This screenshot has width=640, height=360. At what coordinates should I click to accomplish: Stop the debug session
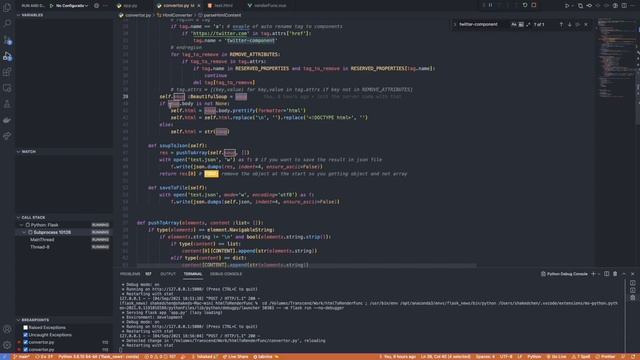tap(533, 5)
